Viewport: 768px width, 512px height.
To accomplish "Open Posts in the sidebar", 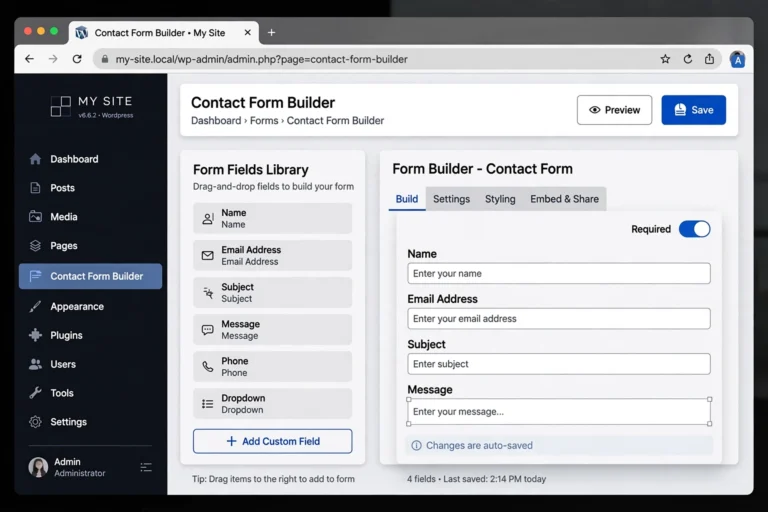I will point(62,188).
